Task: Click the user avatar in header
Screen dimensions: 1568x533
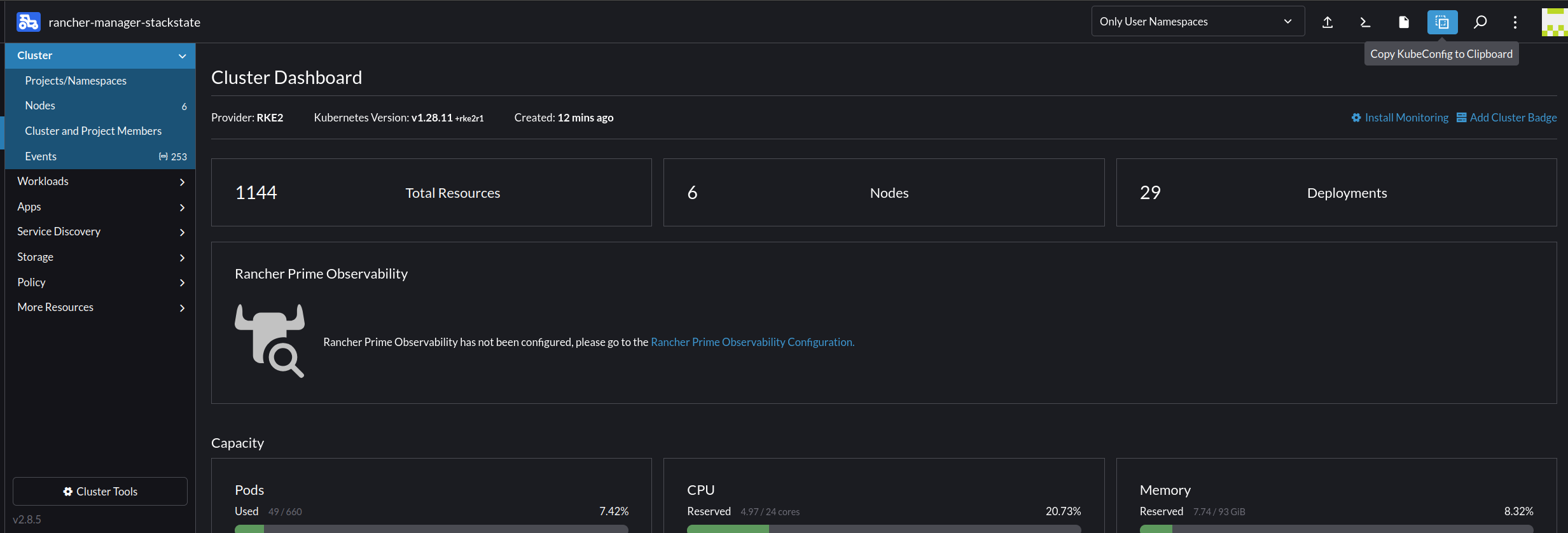Action: click(x=1554, y=22)
